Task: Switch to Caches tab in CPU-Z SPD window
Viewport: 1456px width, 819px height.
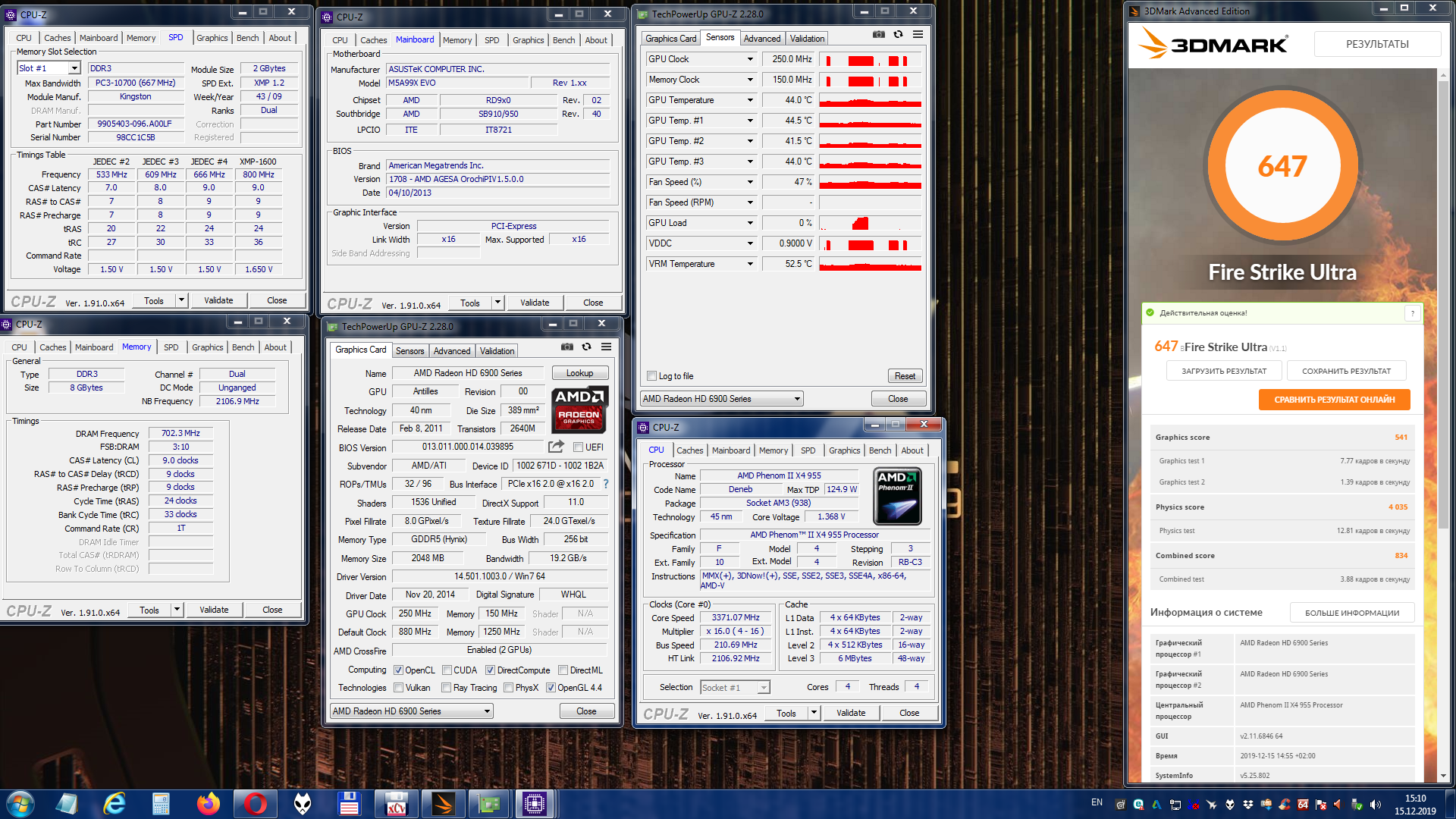Action: [57, 38]
